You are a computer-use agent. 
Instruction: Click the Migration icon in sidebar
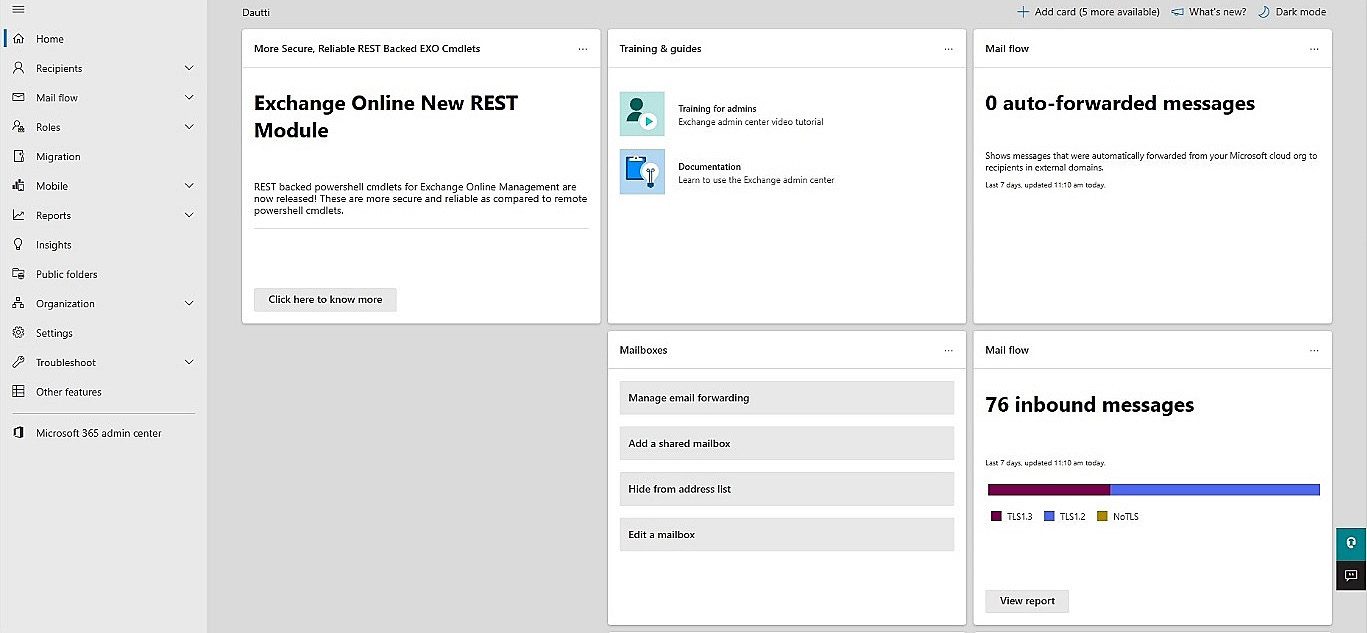click(x=18, y=156)
